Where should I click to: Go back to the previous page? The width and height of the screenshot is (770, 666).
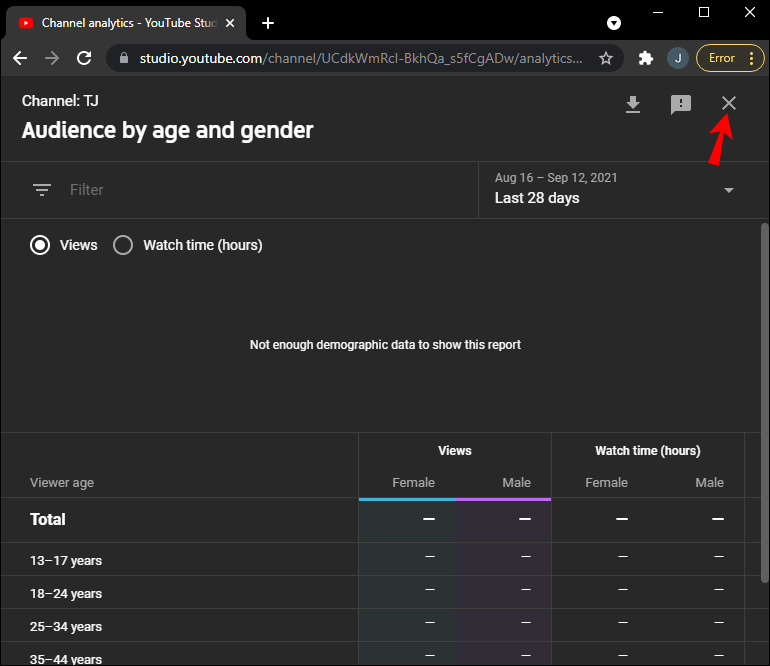coord(20,58)
